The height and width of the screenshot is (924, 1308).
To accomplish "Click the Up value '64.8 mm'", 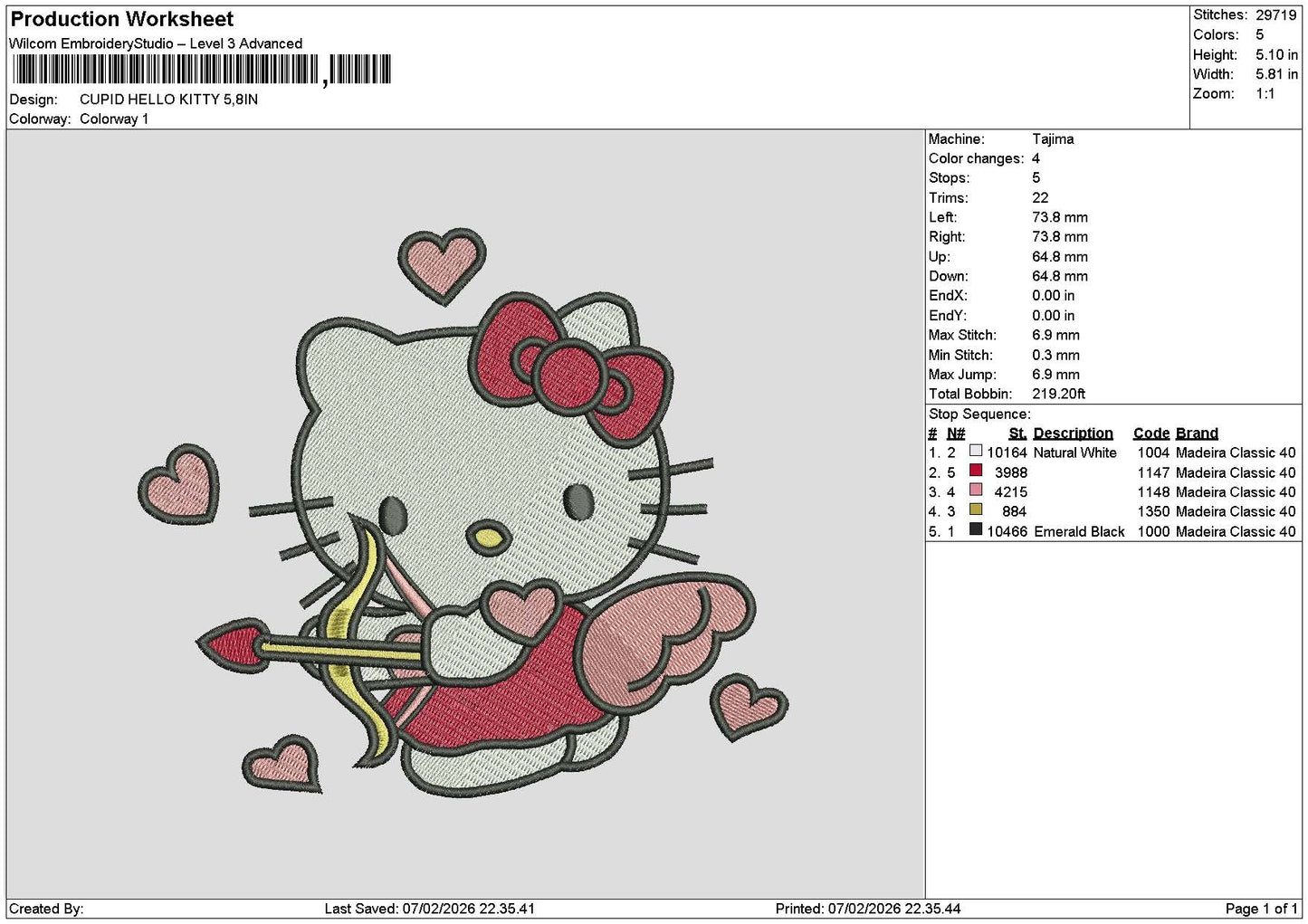I will coord(1060,257).
